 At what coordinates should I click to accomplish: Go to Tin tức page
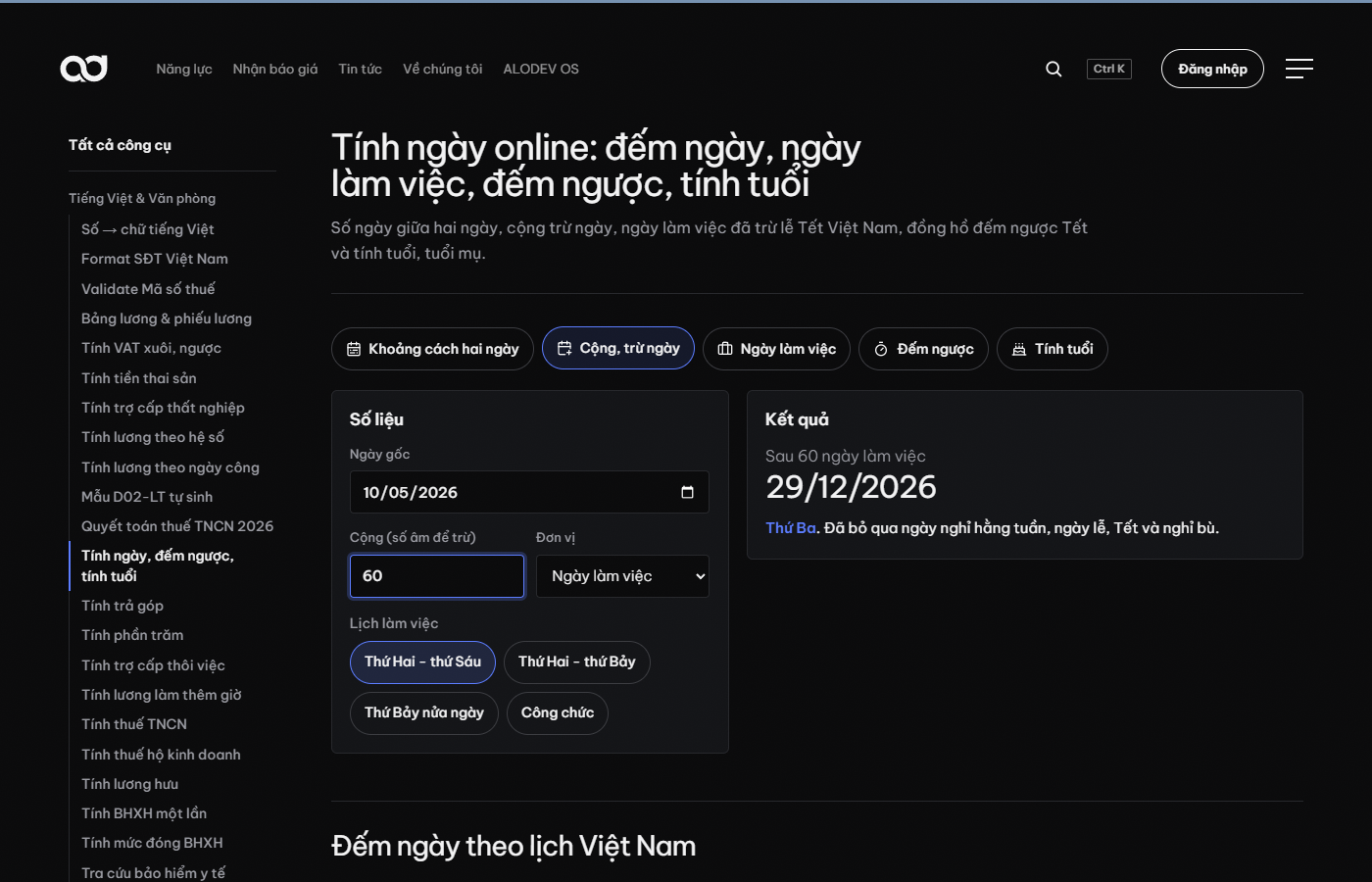[x=361, y=69]
